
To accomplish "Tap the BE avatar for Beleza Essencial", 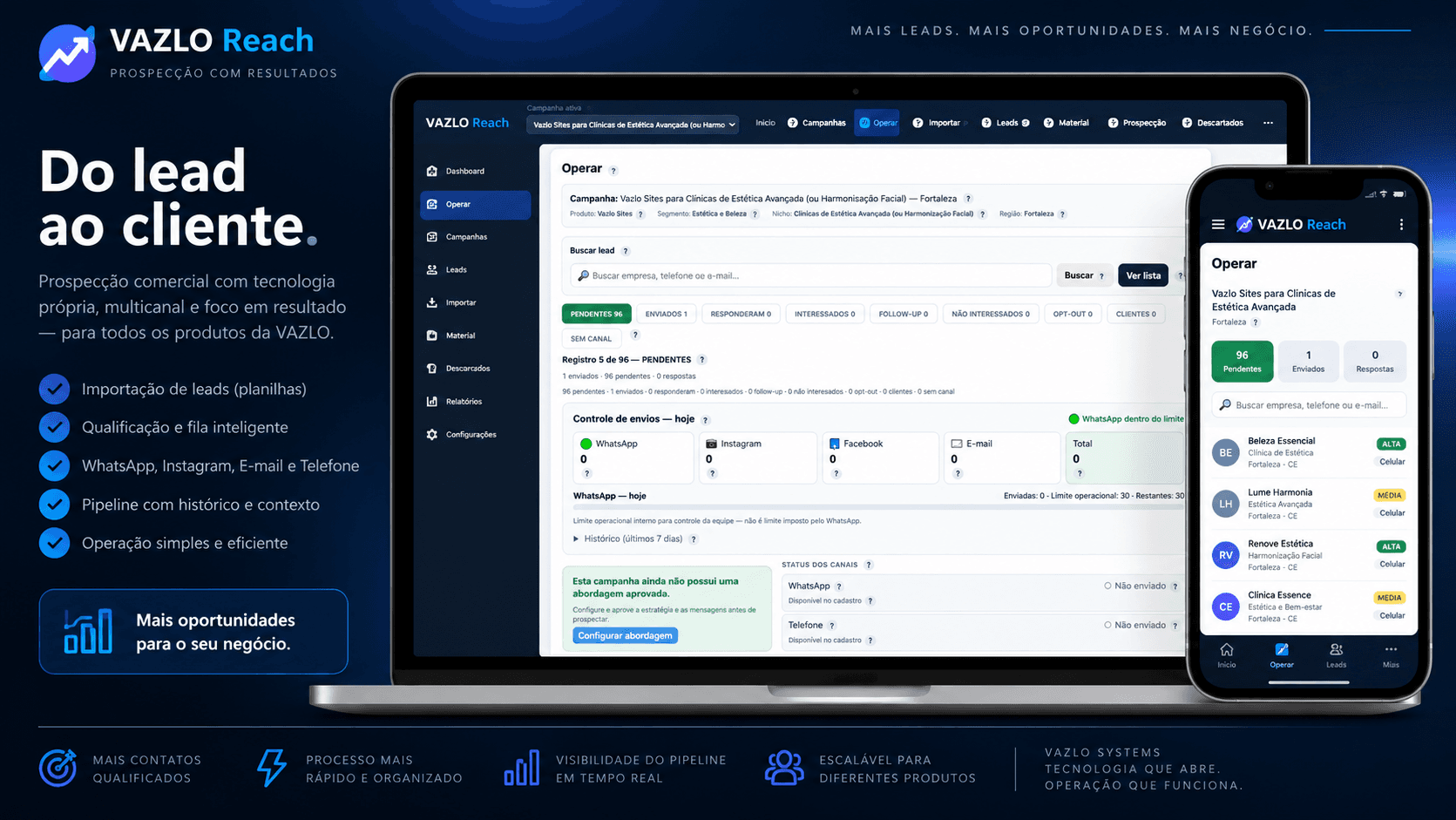I will [x=1226, y=453].
